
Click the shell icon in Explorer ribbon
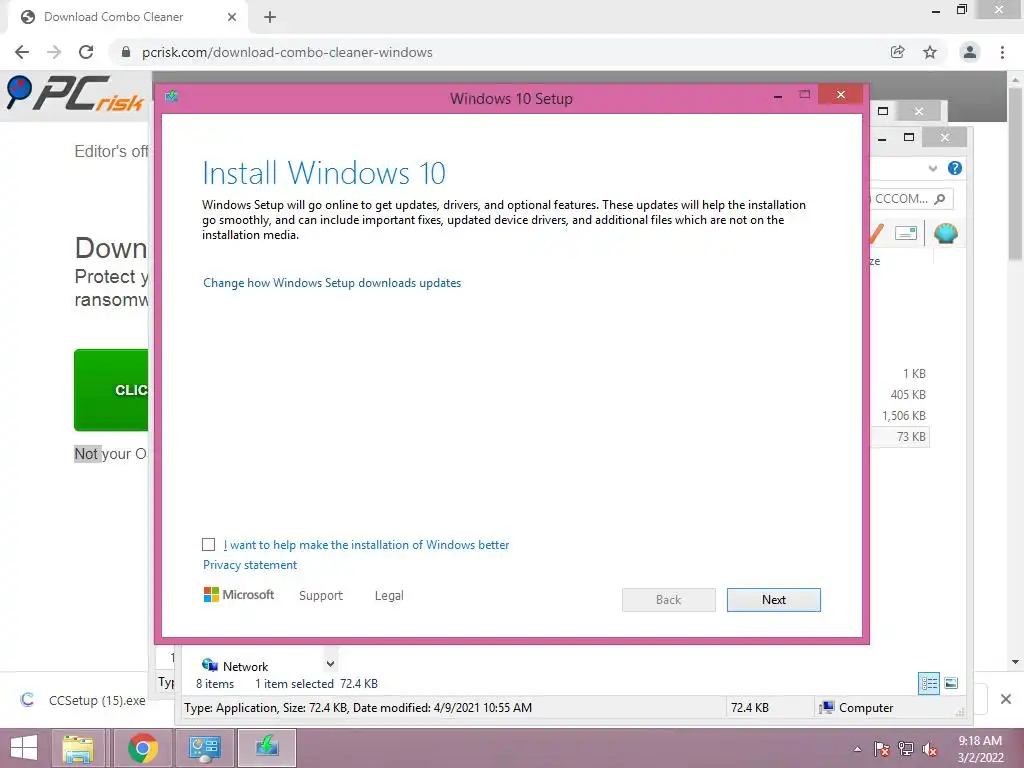point(946,233)
